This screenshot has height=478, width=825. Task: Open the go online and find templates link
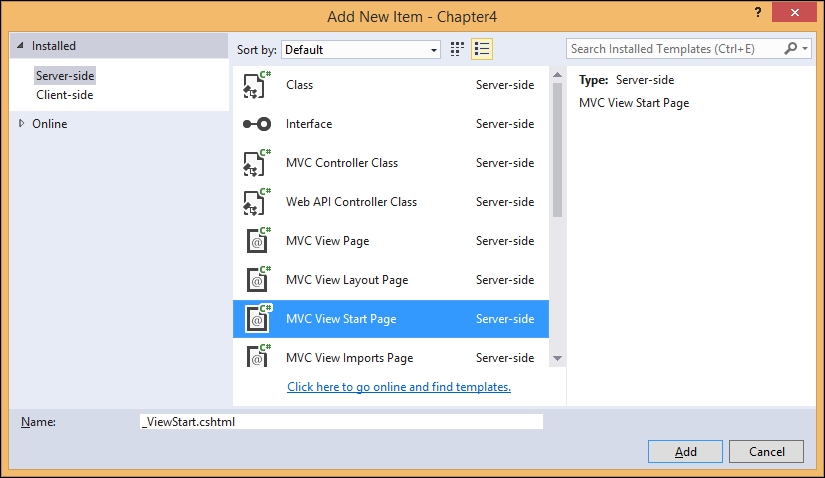(x=399, y=387)
